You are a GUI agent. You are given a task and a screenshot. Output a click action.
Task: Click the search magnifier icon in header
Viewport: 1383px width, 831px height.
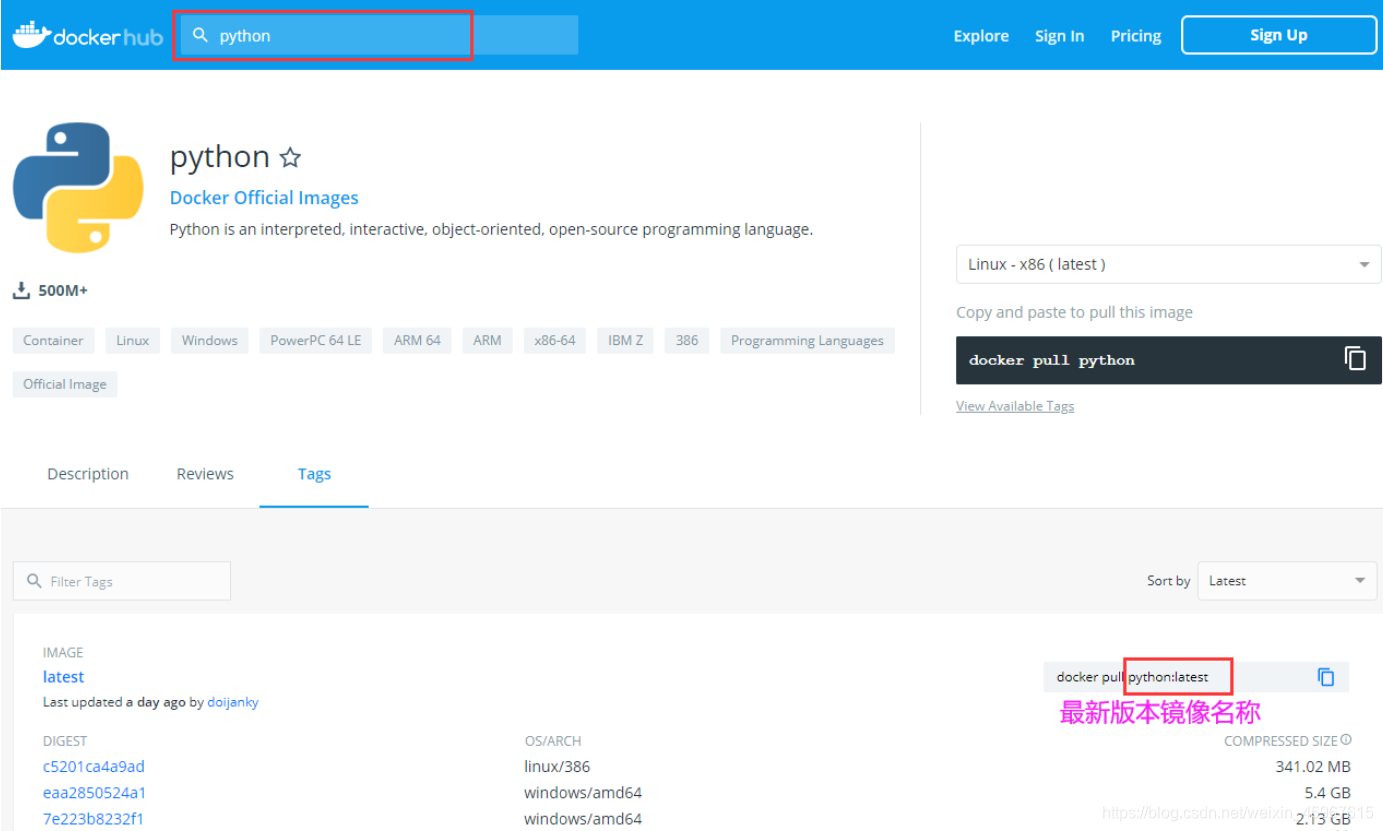click(x=200, y=36)
